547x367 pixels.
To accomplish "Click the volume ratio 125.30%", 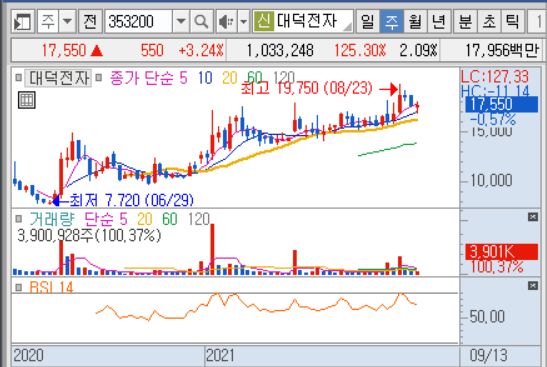I will [x=360, y=51].
